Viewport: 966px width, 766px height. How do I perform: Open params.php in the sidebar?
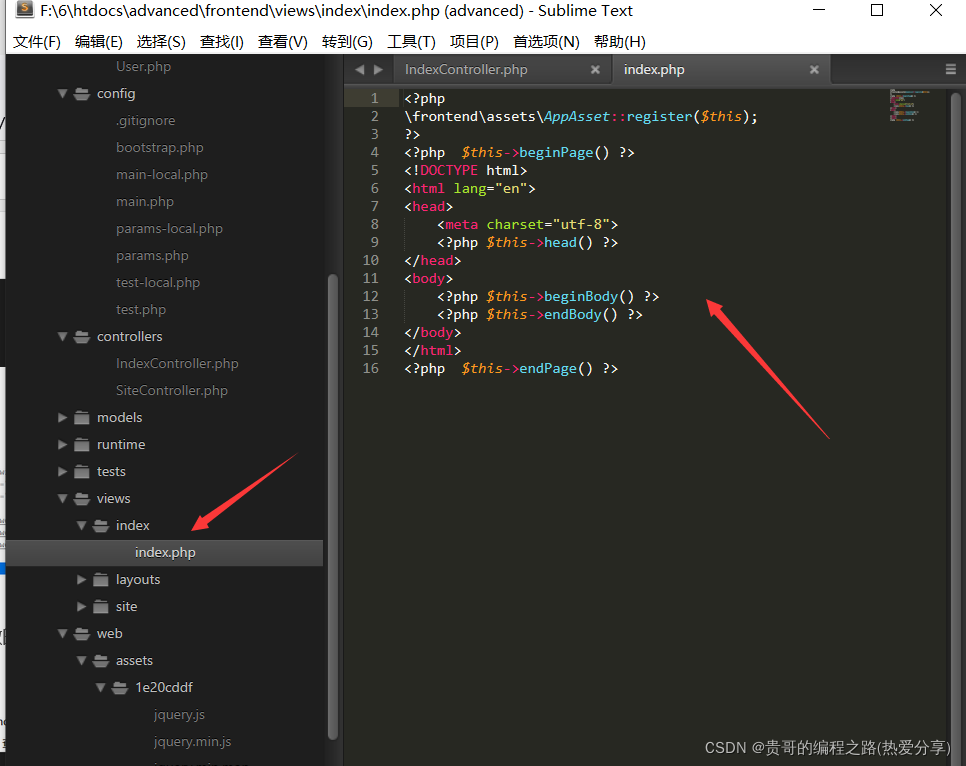[152, 256]
